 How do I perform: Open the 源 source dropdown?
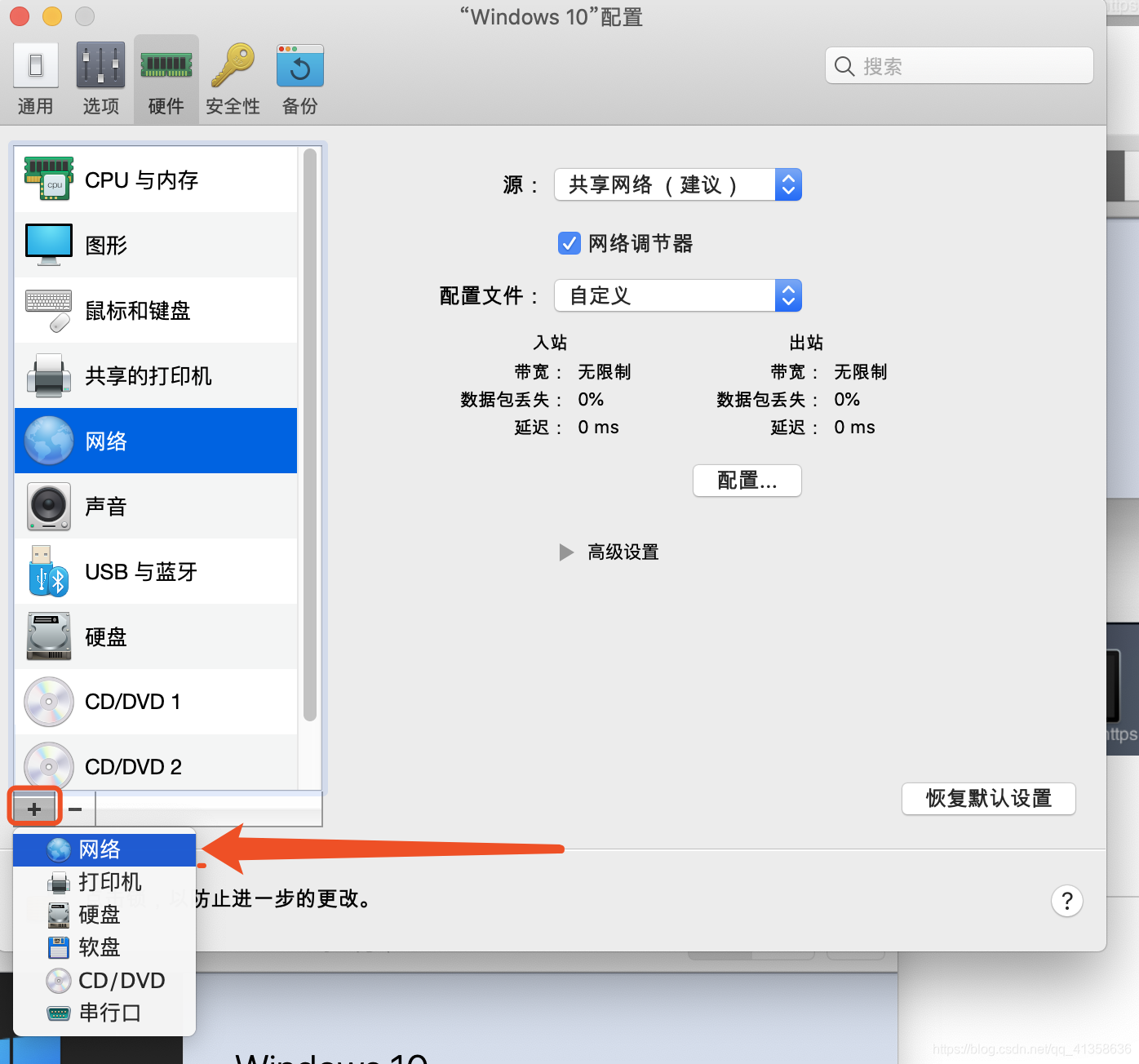[678, 184]
